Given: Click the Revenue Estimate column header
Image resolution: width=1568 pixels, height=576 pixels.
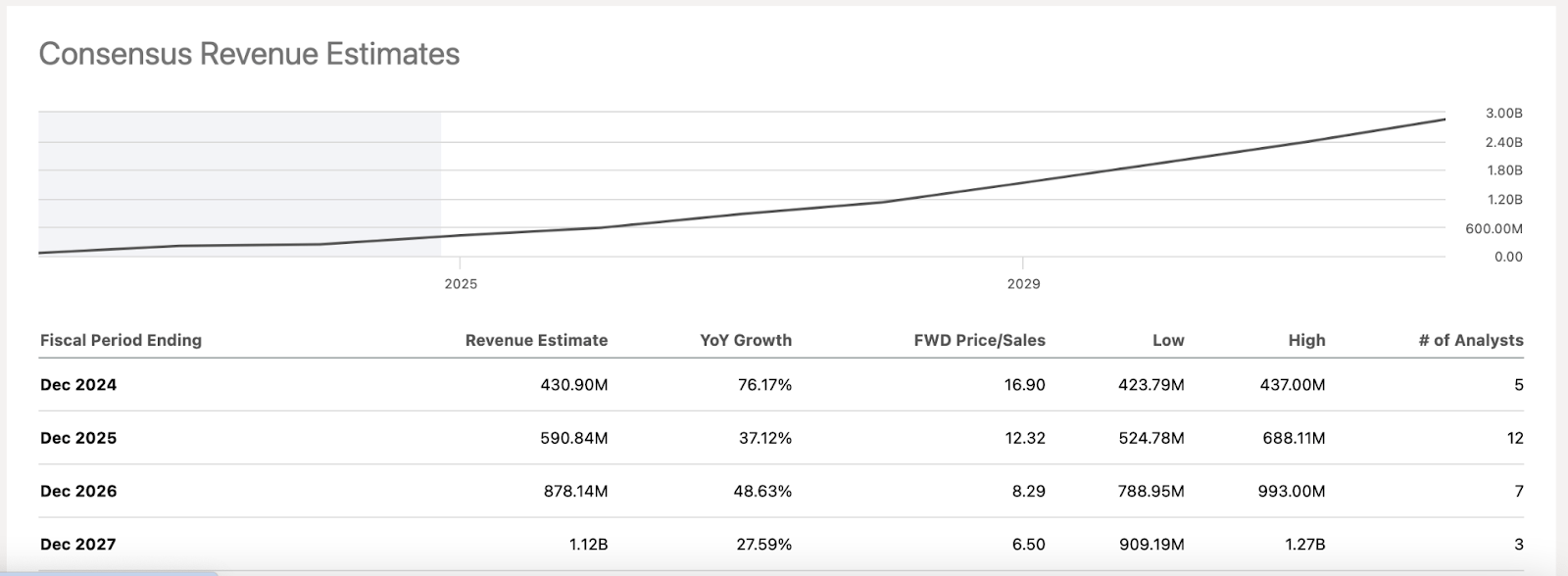Looking at the screenshot, I should click(536, 340).
